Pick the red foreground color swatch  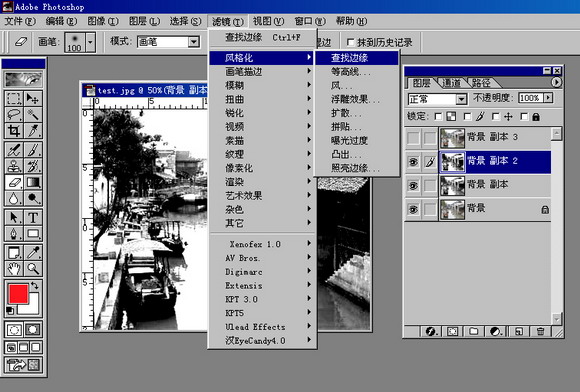18,294
